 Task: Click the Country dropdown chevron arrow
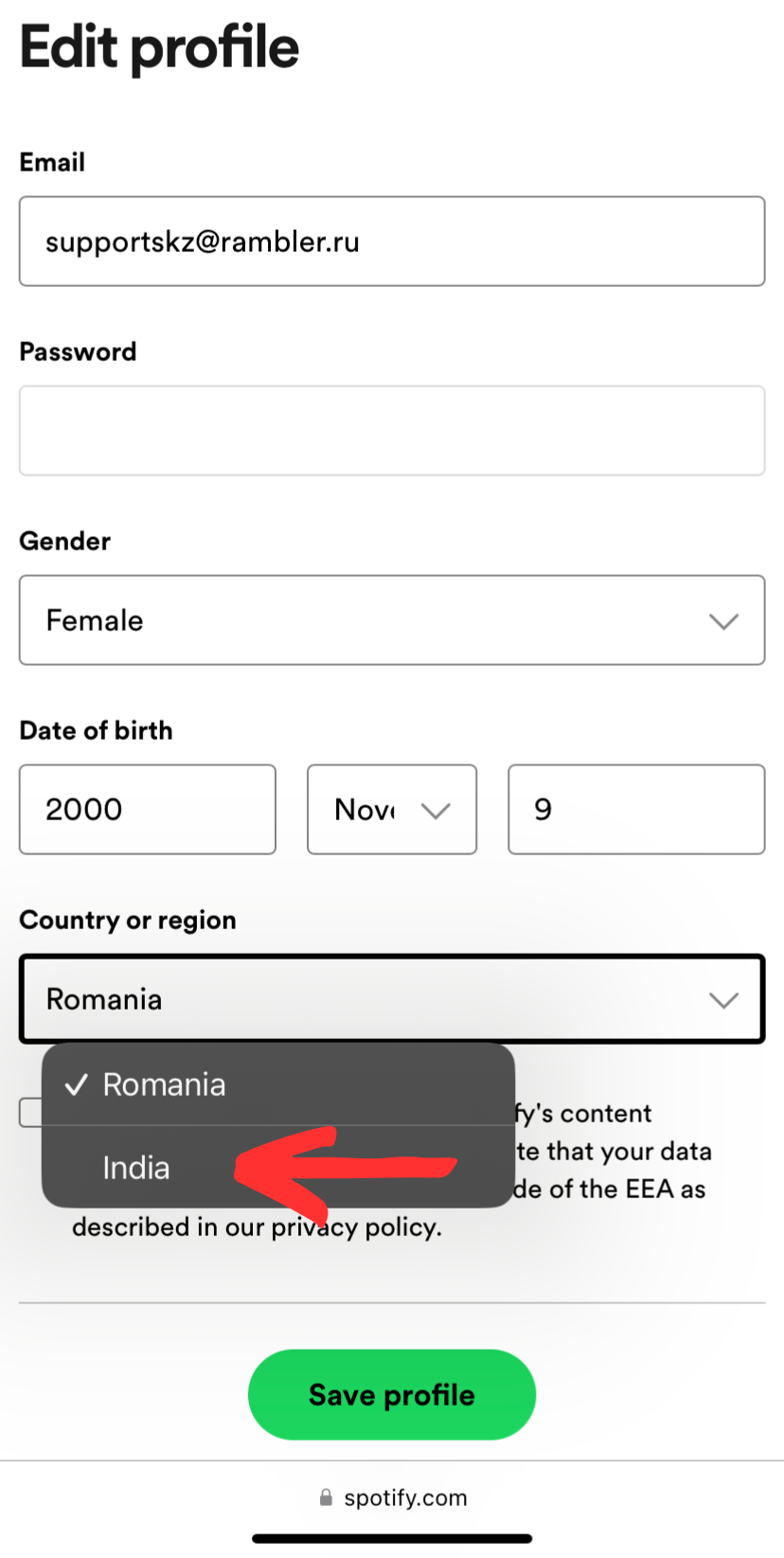coord(723,1000)
